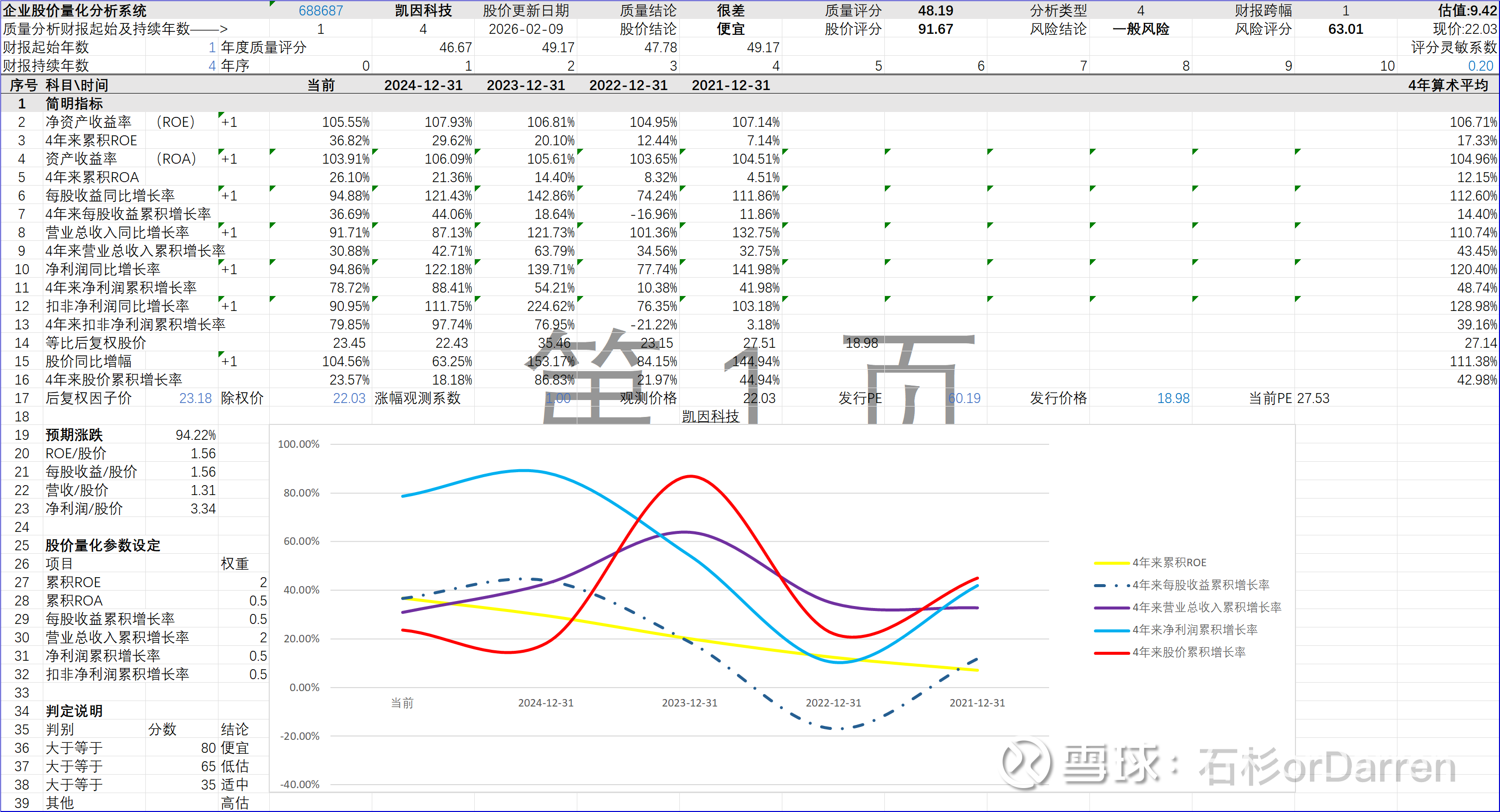Select the 风险结论 一般风险 cell
Viewport: 1500px width, 812px height.
[x=1140, y=29]
